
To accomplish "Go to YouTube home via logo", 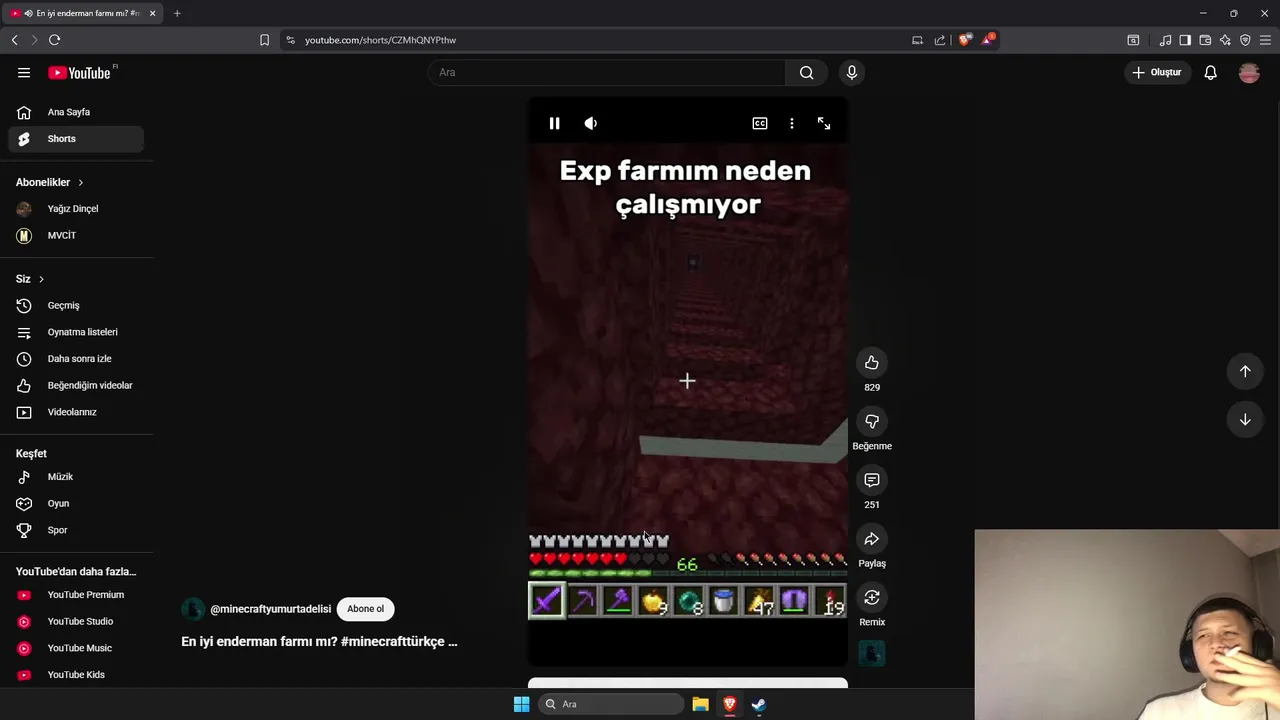I will click(80, 72).
